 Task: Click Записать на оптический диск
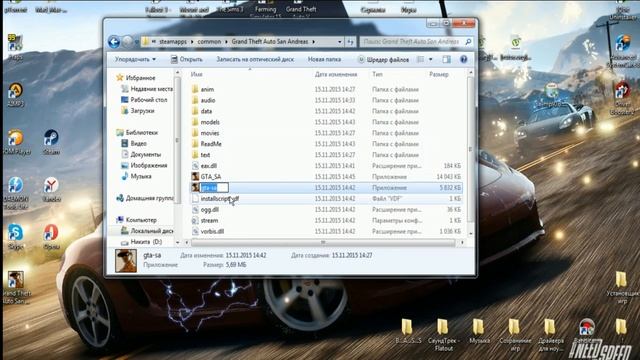pos(255,60)
